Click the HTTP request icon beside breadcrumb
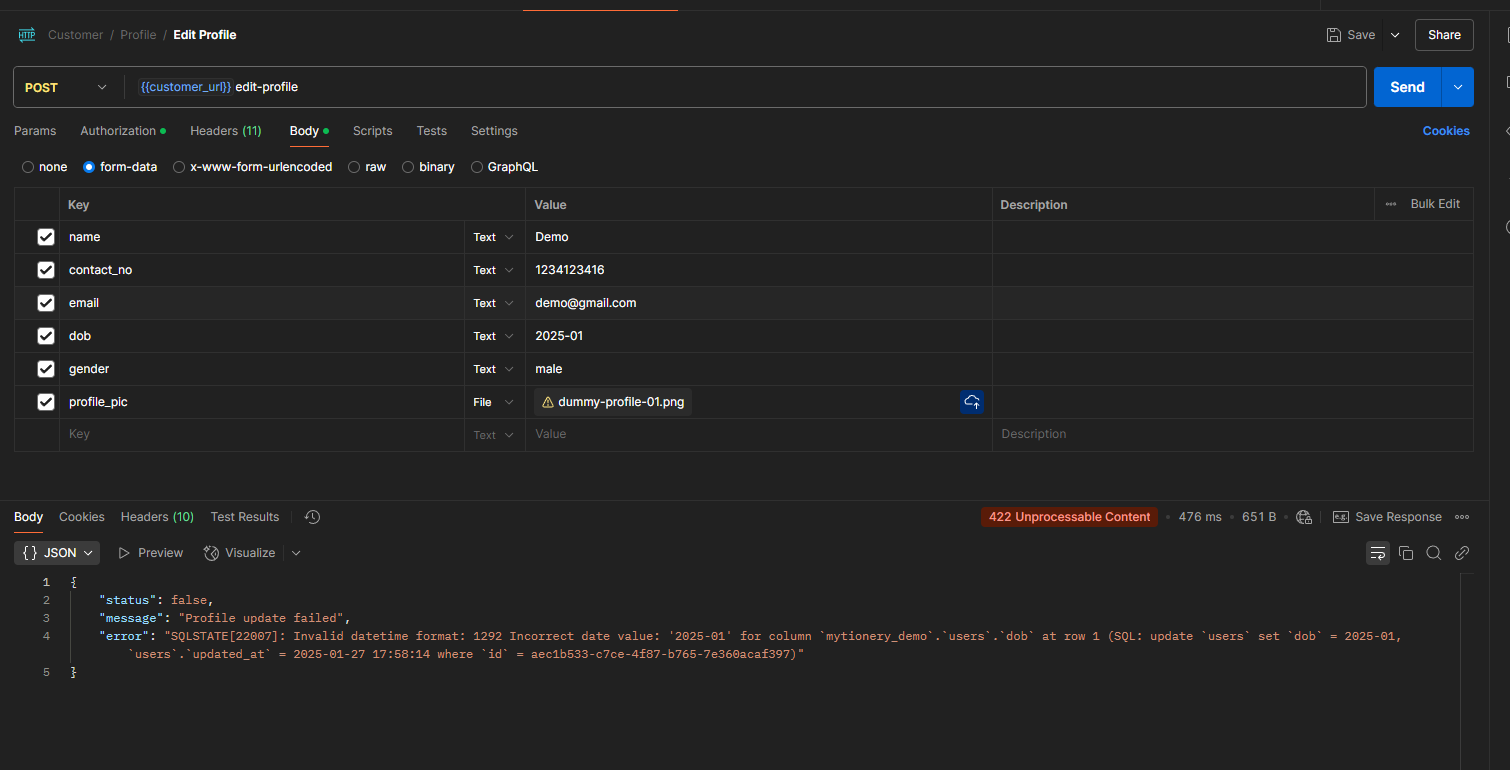1510x770 pixels. [27, 35]
